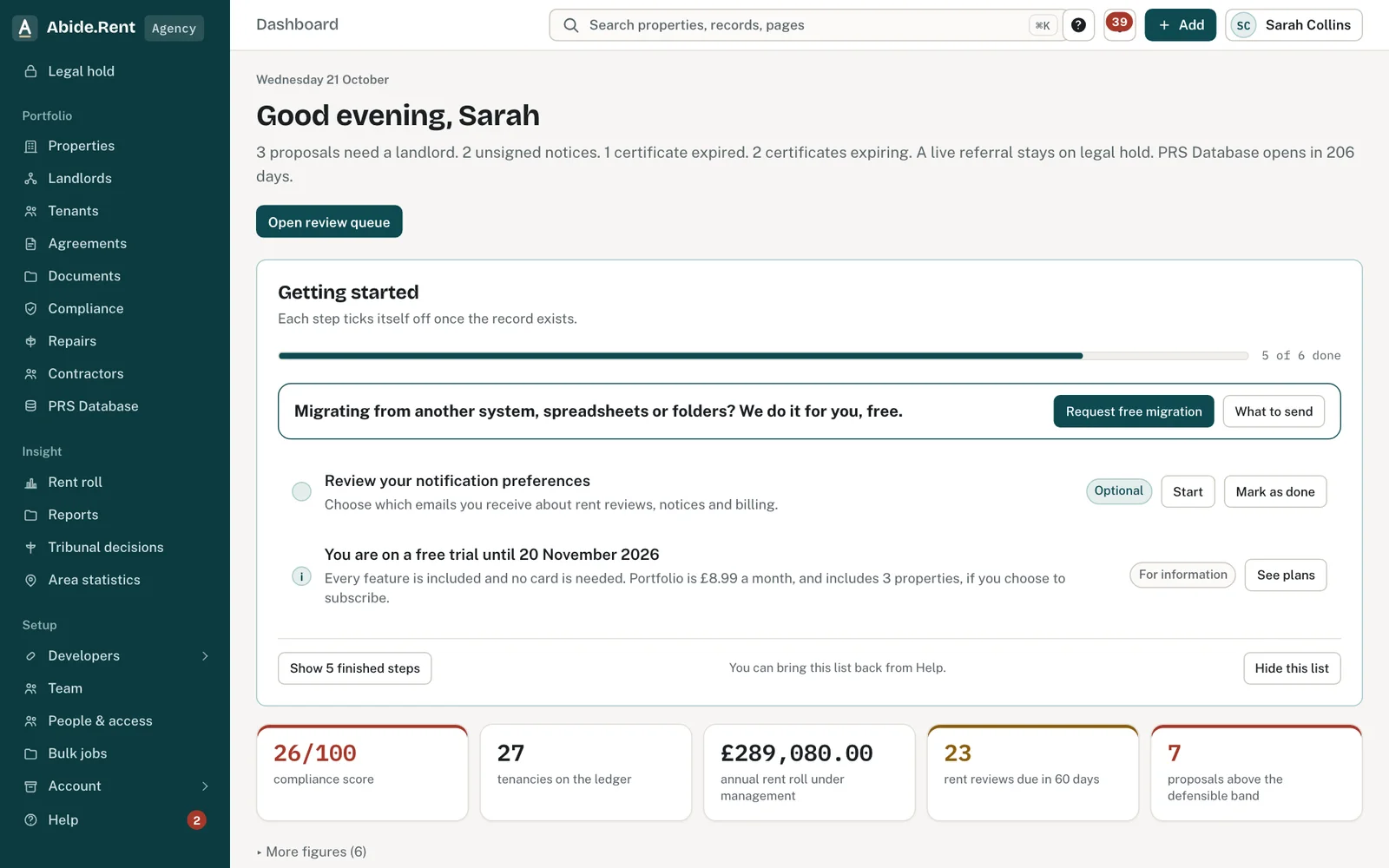This screenshot has width=1389, height=868.
Task: Click Mark as done button
Action: [x=1275, y=492]
